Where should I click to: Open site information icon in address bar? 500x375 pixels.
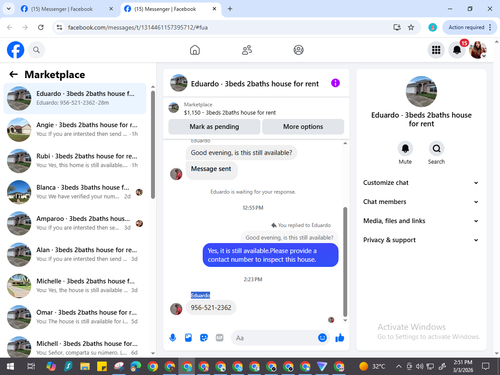tap(59, 27)
